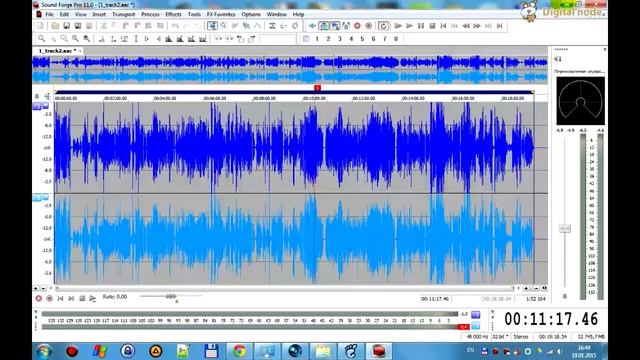The image size is (640, 360).
Task: Open the folder icon in taskbar
Action: tap(323, 351)
